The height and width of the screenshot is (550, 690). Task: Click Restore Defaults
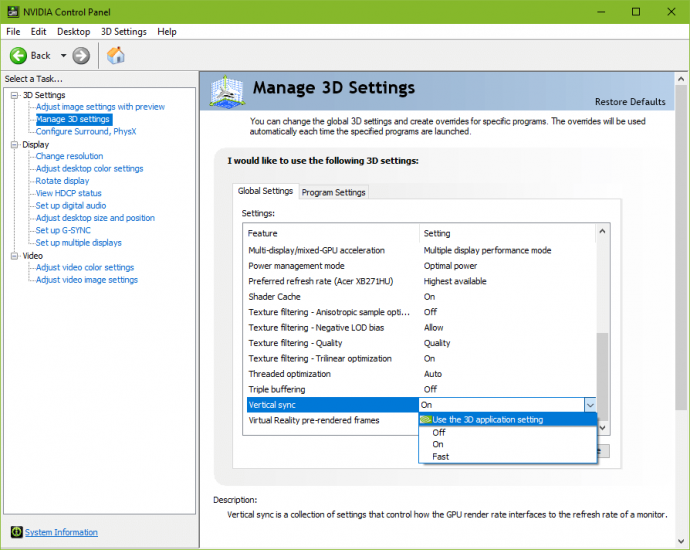tap(629, 102)
